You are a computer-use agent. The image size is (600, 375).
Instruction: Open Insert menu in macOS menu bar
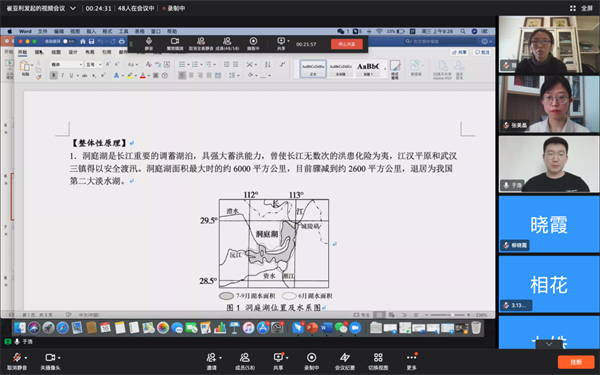pos(91,31)
